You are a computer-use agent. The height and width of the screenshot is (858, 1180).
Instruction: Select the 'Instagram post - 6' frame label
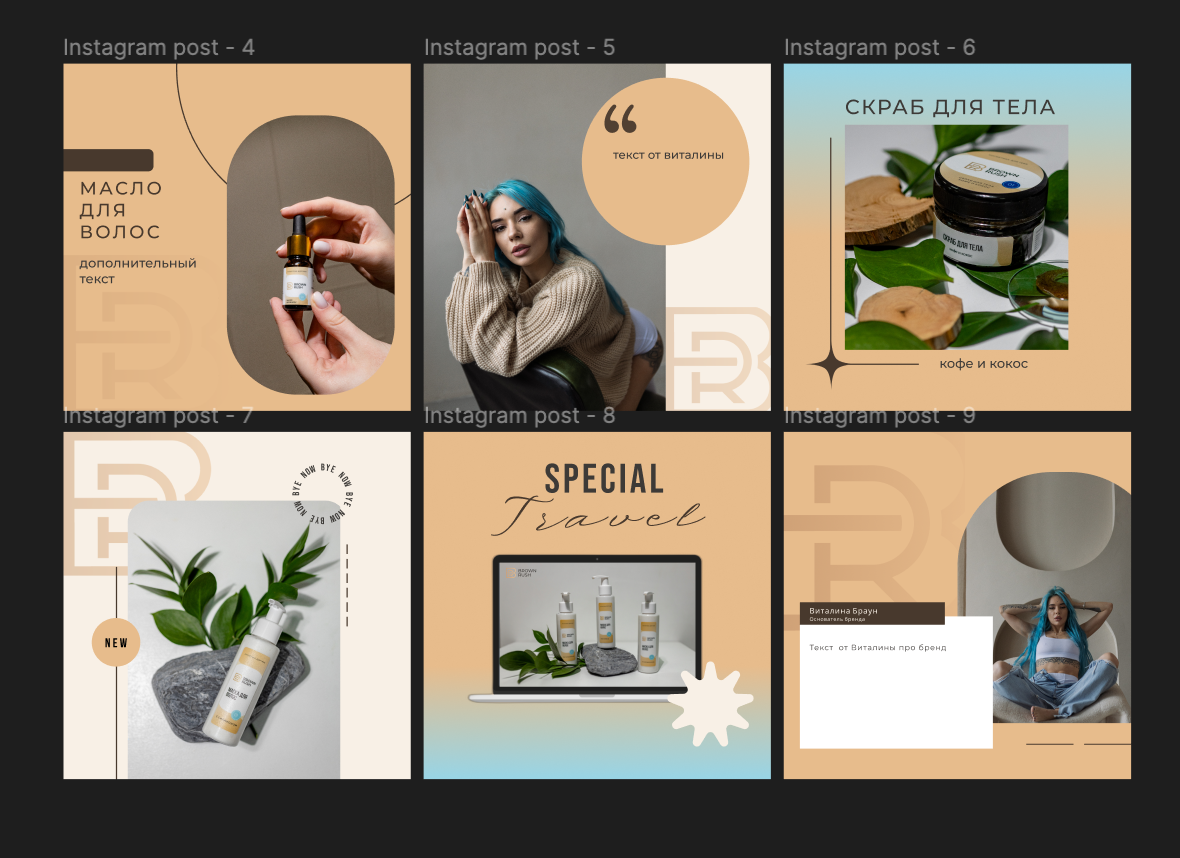coord(880,47)
